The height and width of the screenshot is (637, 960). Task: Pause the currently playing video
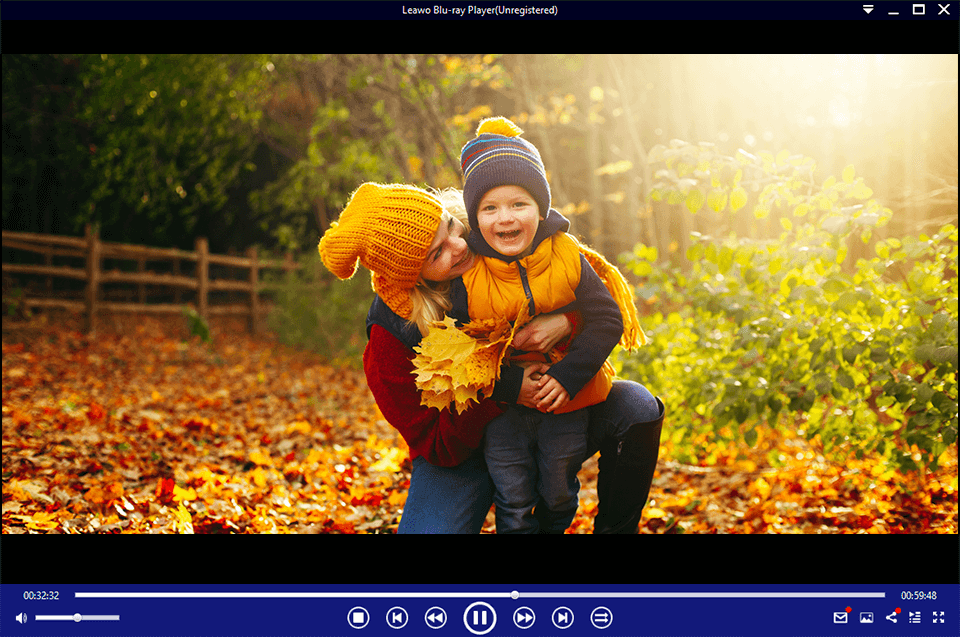pos(480,617)
